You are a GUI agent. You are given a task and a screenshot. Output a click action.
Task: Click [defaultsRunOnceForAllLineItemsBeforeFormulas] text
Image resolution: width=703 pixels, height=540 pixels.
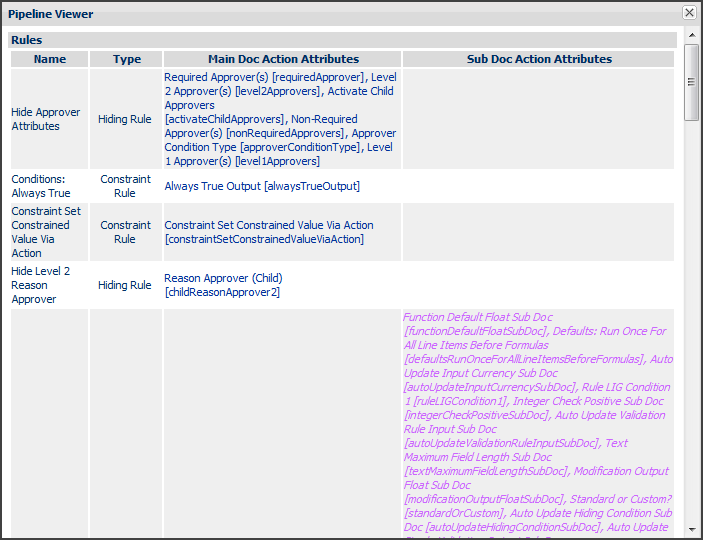[524, 359]
